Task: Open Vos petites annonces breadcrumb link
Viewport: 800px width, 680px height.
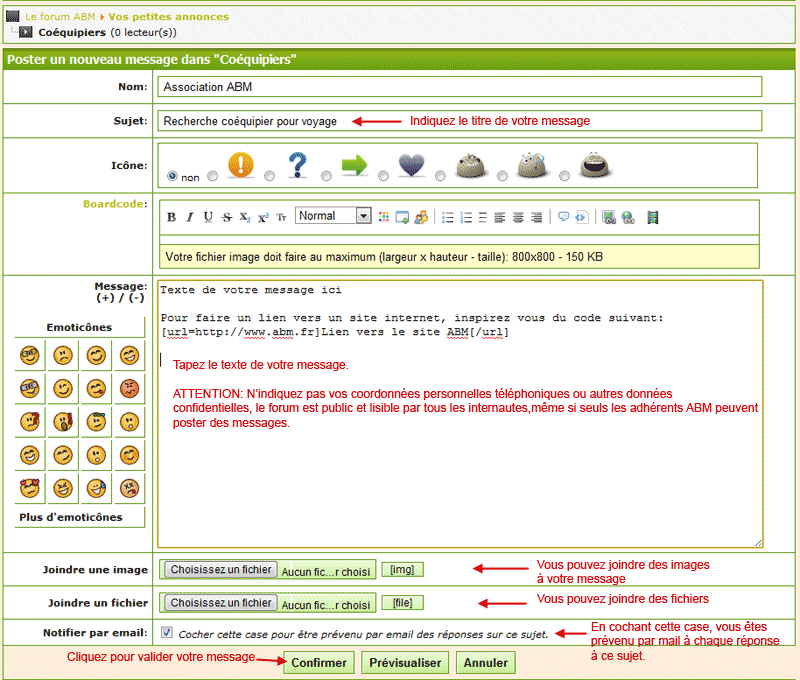Action: pyautogui.click(x=168, y=17)
